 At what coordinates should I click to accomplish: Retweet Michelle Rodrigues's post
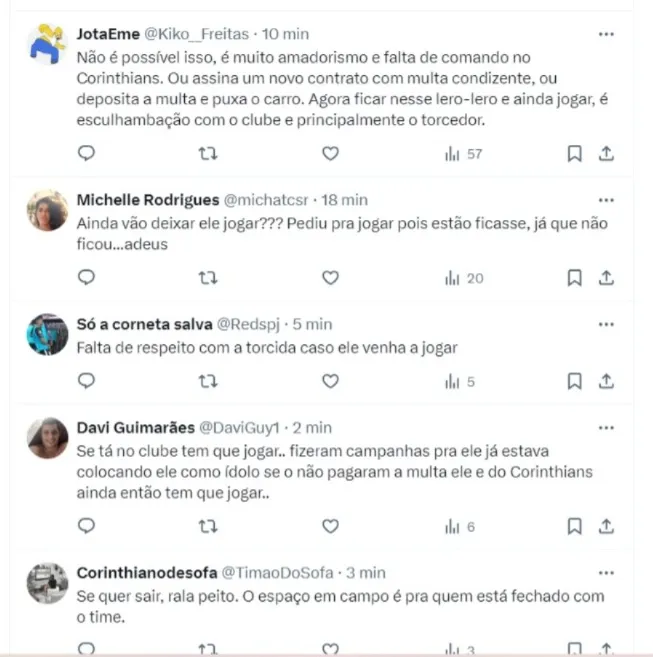tap(207, 277)
